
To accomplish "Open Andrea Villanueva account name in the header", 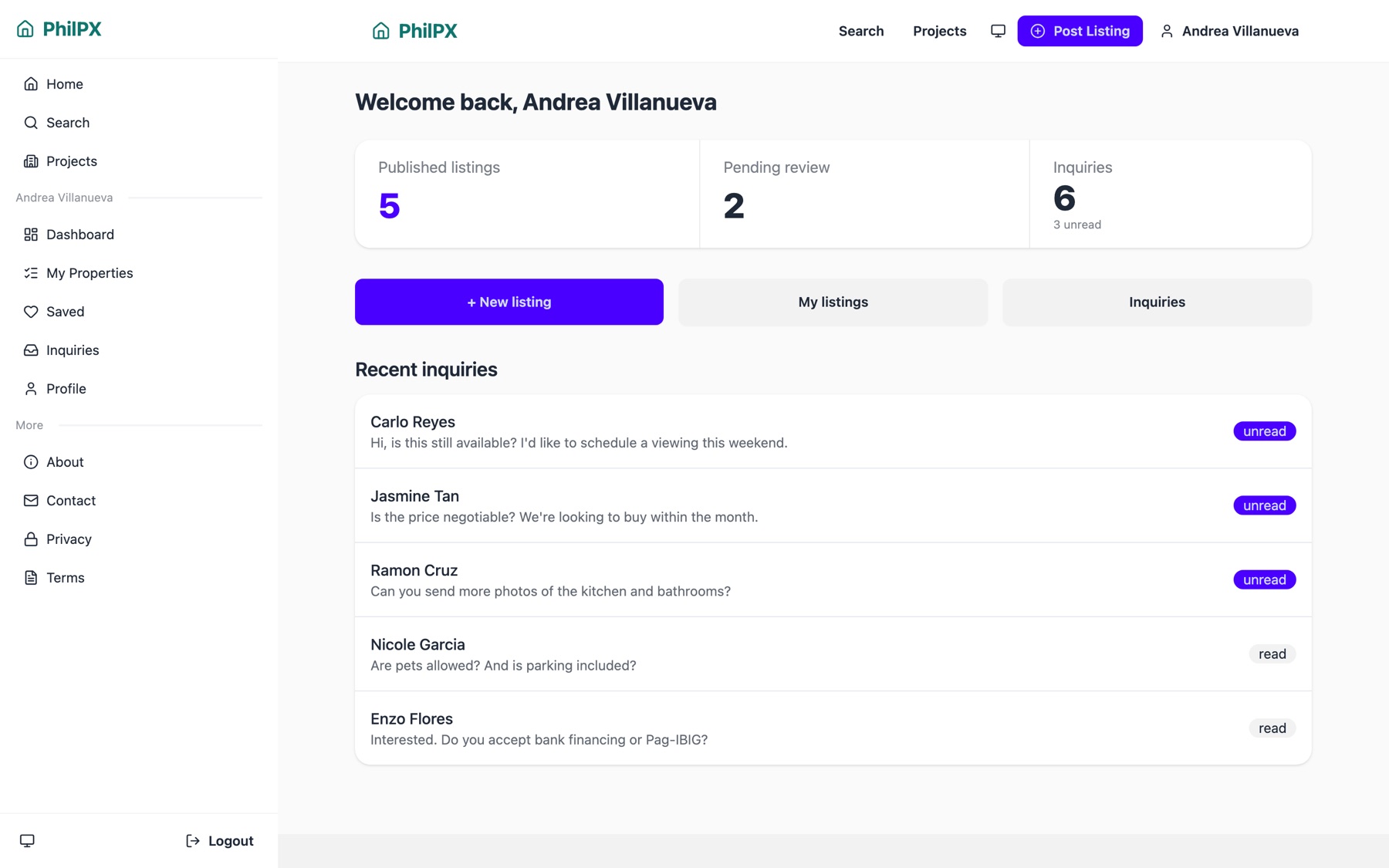I will [x=1240, y=31].
